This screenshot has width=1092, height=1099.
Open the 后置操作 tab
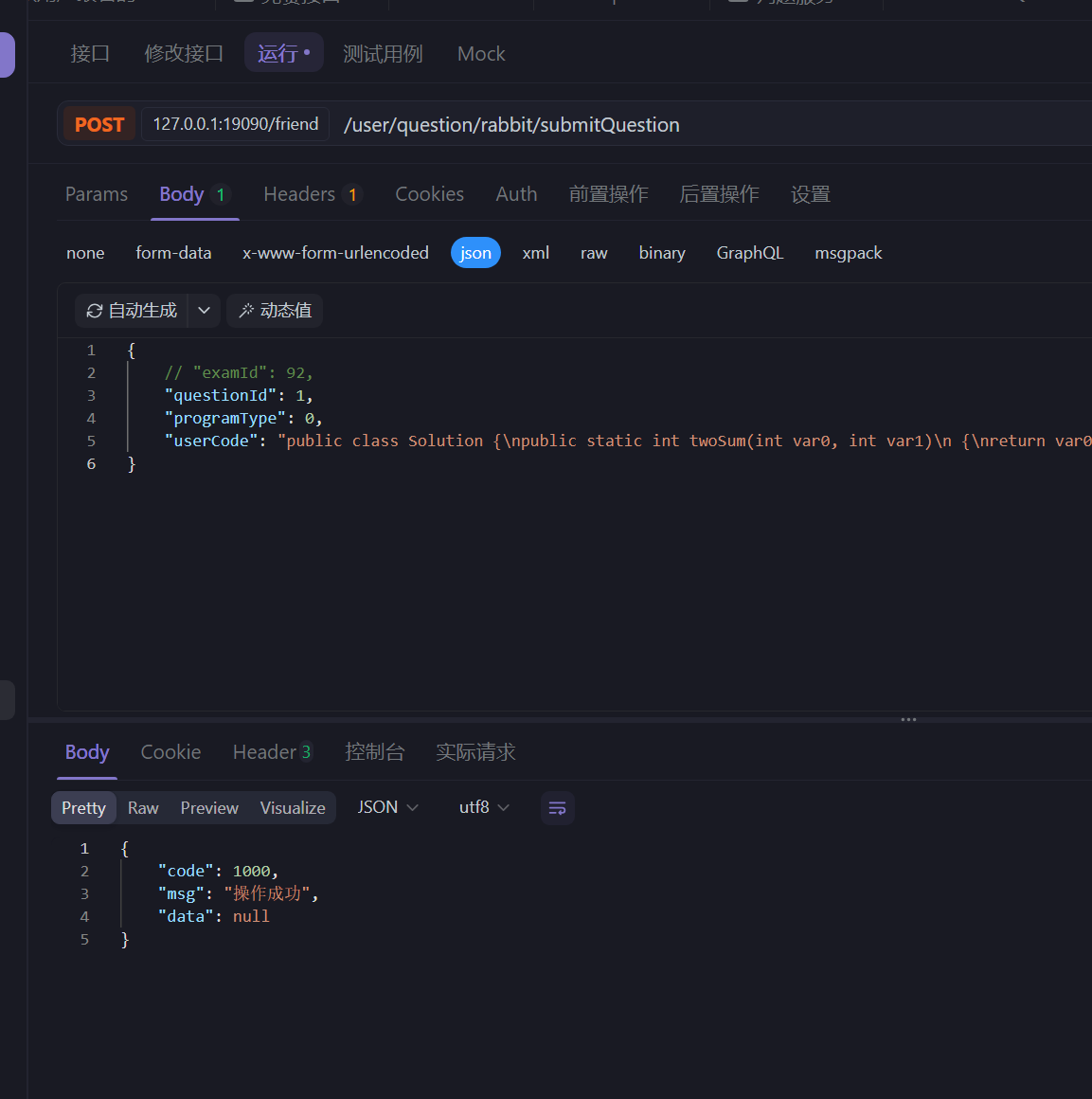(x=719, y=194)
